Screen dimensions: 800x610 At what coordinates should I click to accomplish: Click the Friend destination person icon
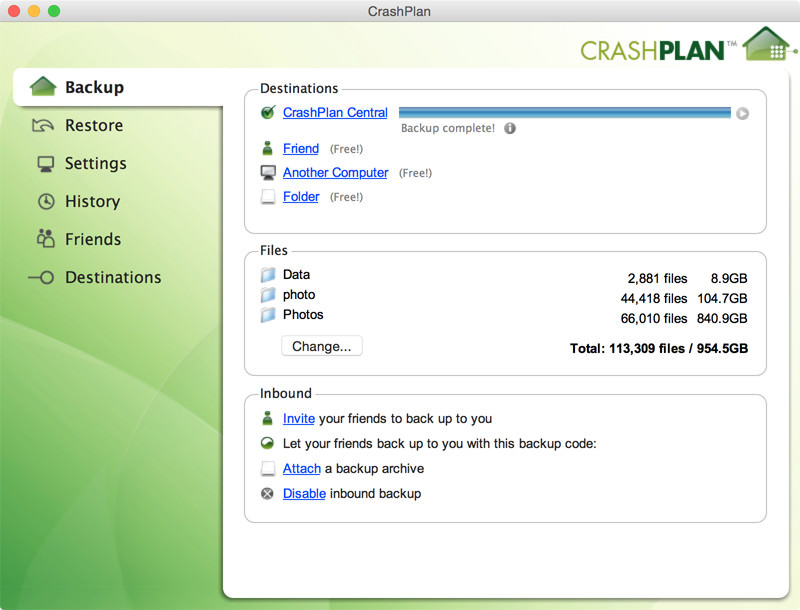(x=267, y=148)
